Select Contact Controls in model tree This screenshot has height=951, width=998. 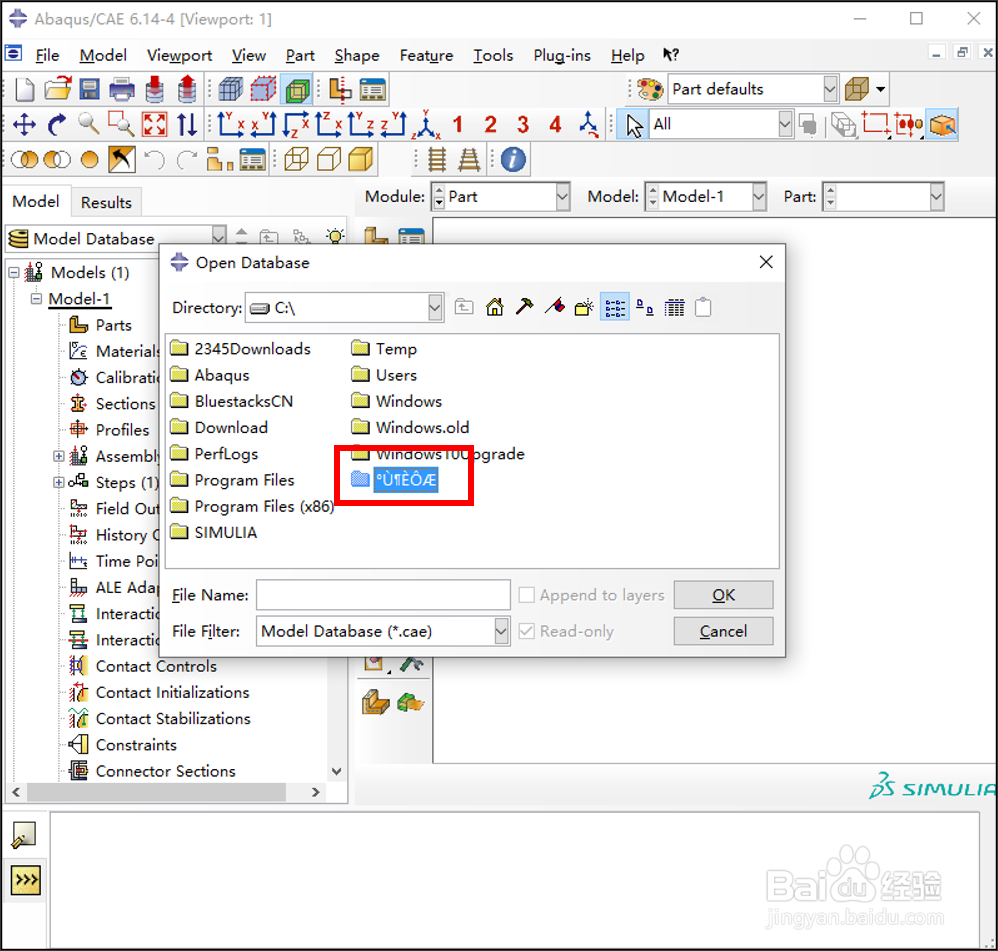[x=143, y=666]
